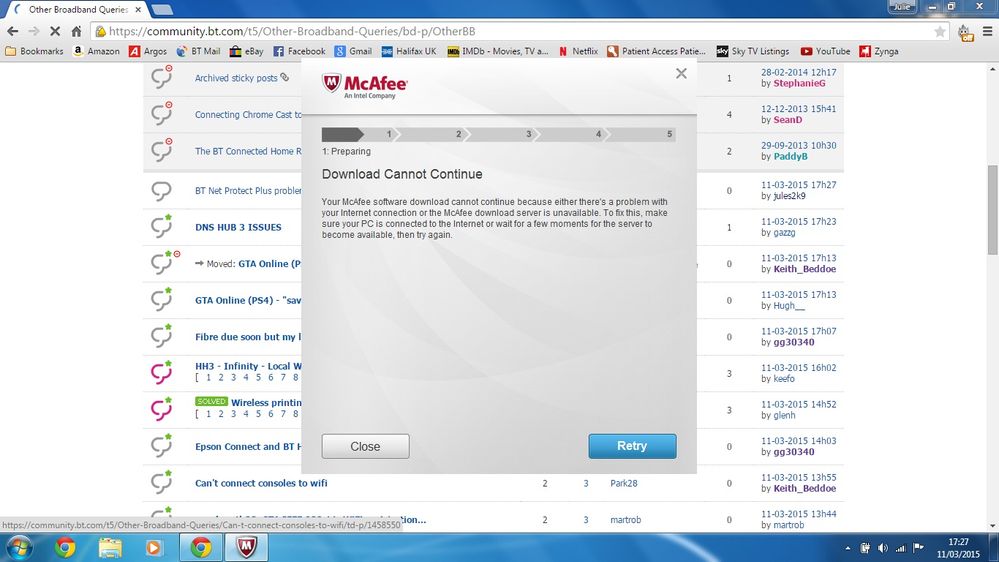Open the Gmail bookmark
999x562 pixels.
353,51
